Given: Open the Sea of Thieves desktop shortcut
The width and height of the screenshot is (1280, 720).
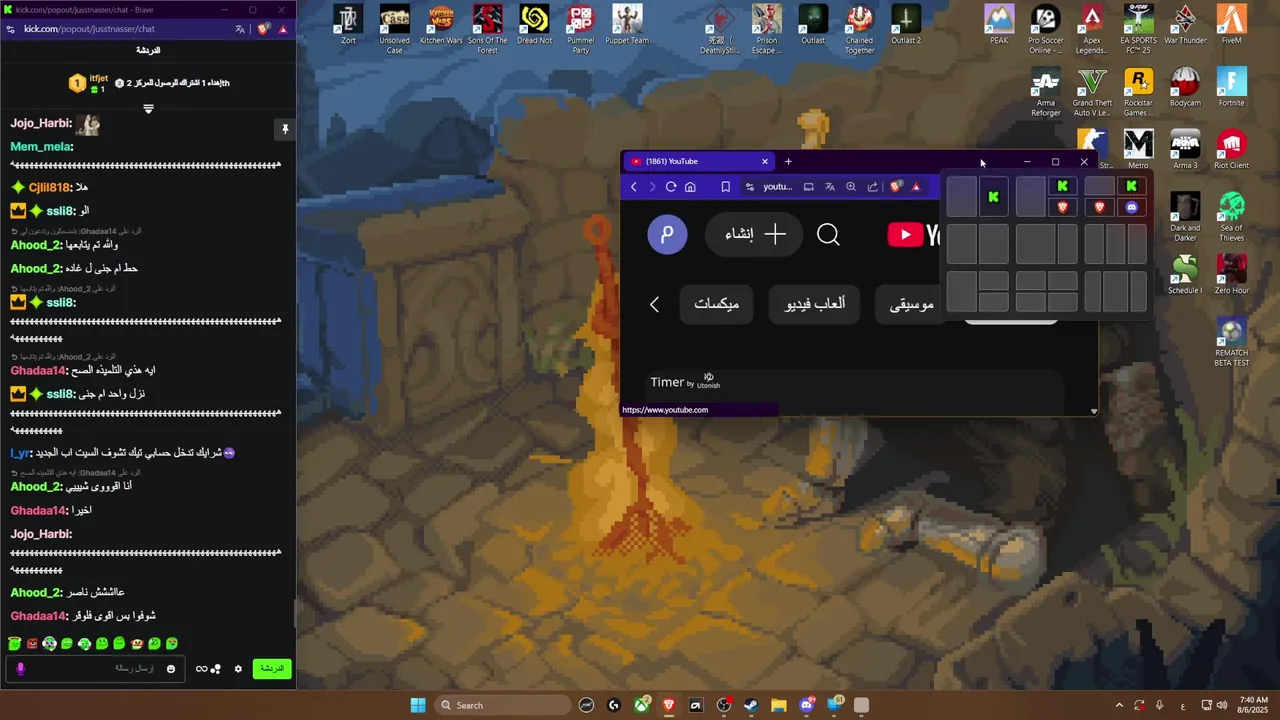Looking at the screenshot, I should [x=1231, y=217].
